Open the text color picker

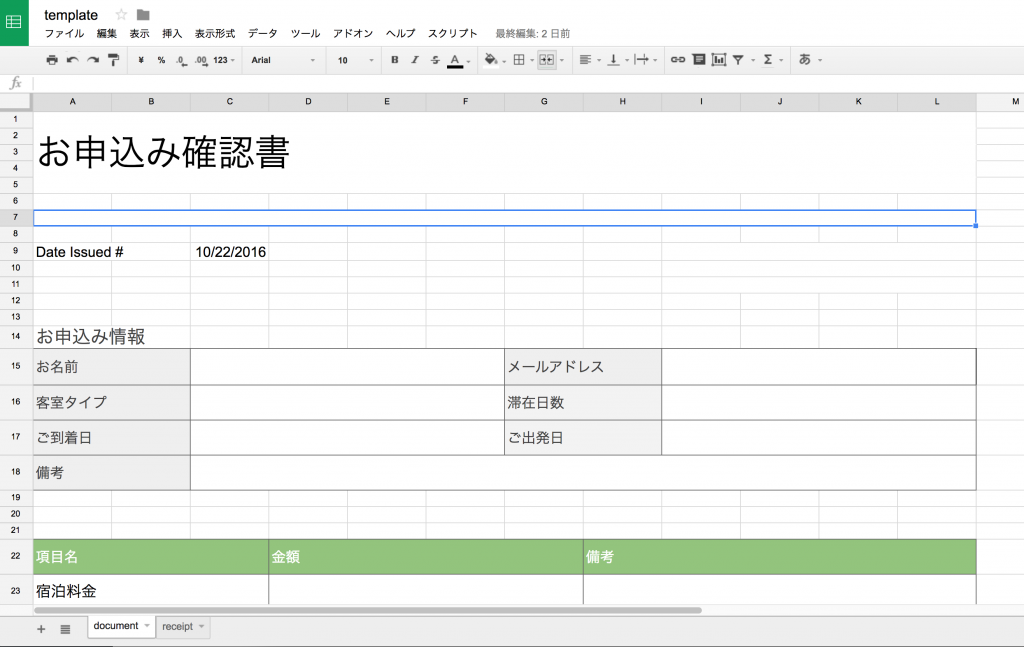click(456, 60)
